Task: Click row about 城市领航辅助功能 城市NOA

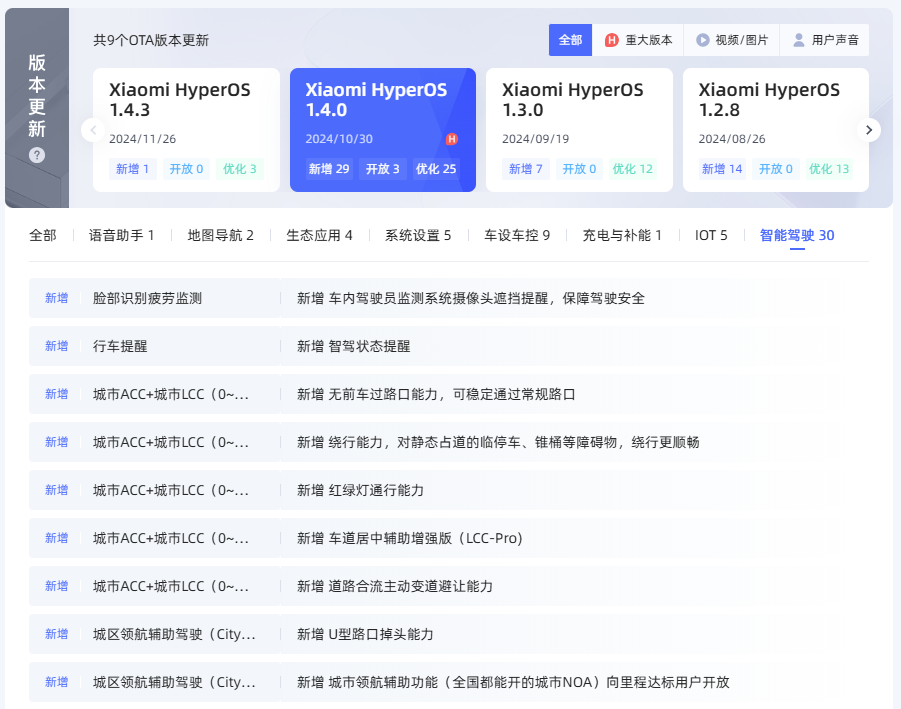Action: [449, 682]
